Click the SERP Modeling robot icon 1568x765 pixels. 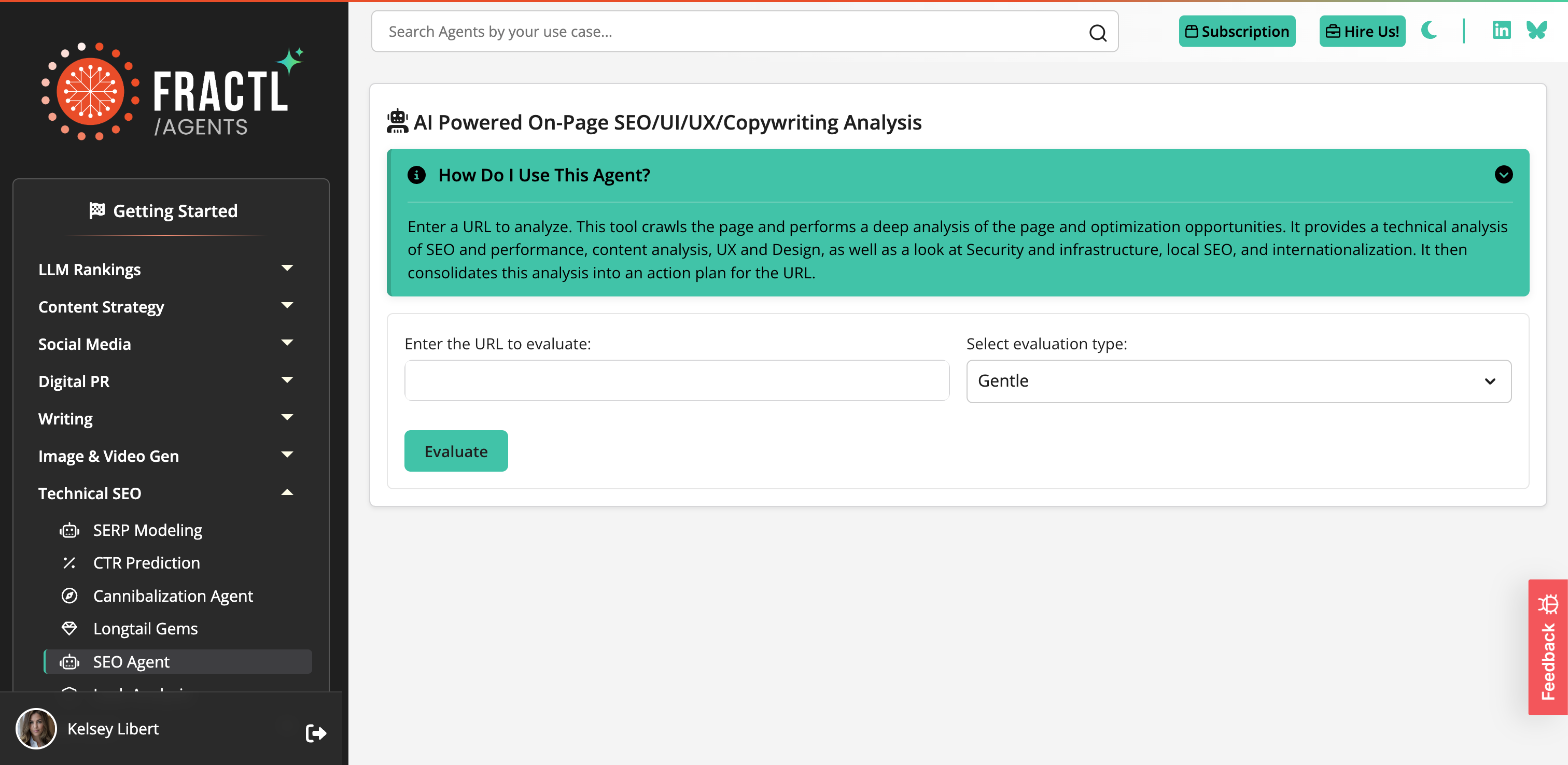pyautogui.click(x=69, y=530)
